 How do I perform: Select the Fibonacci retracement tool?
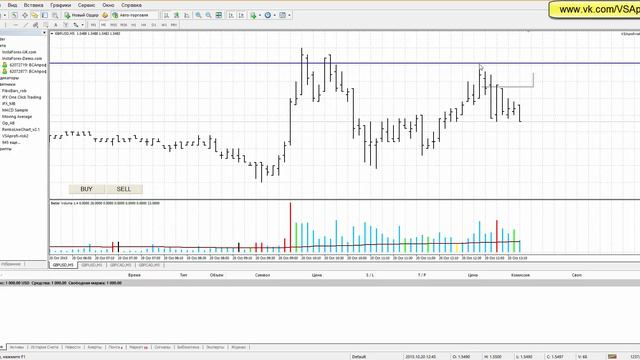[46, 25]
